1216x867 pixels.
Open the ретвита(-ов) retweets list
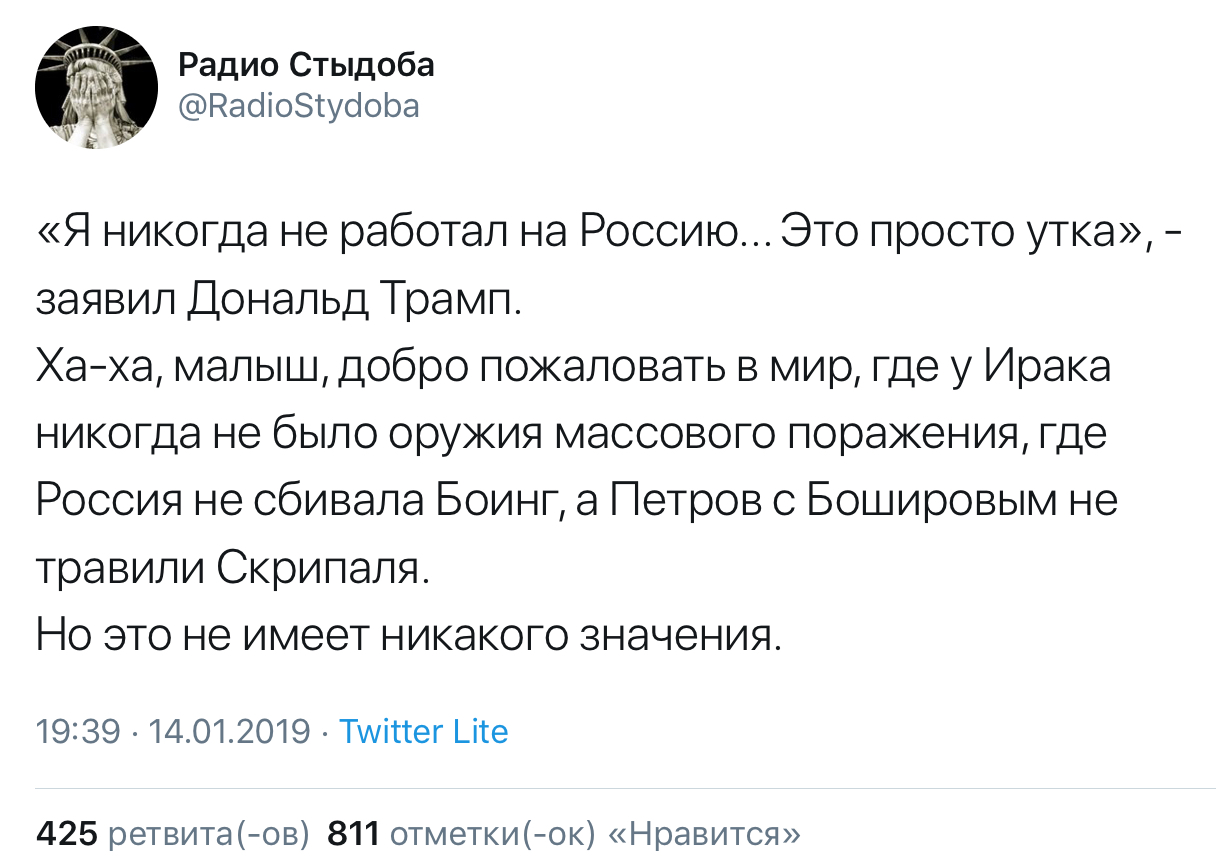pyautogui.click(x=208, y=832)
